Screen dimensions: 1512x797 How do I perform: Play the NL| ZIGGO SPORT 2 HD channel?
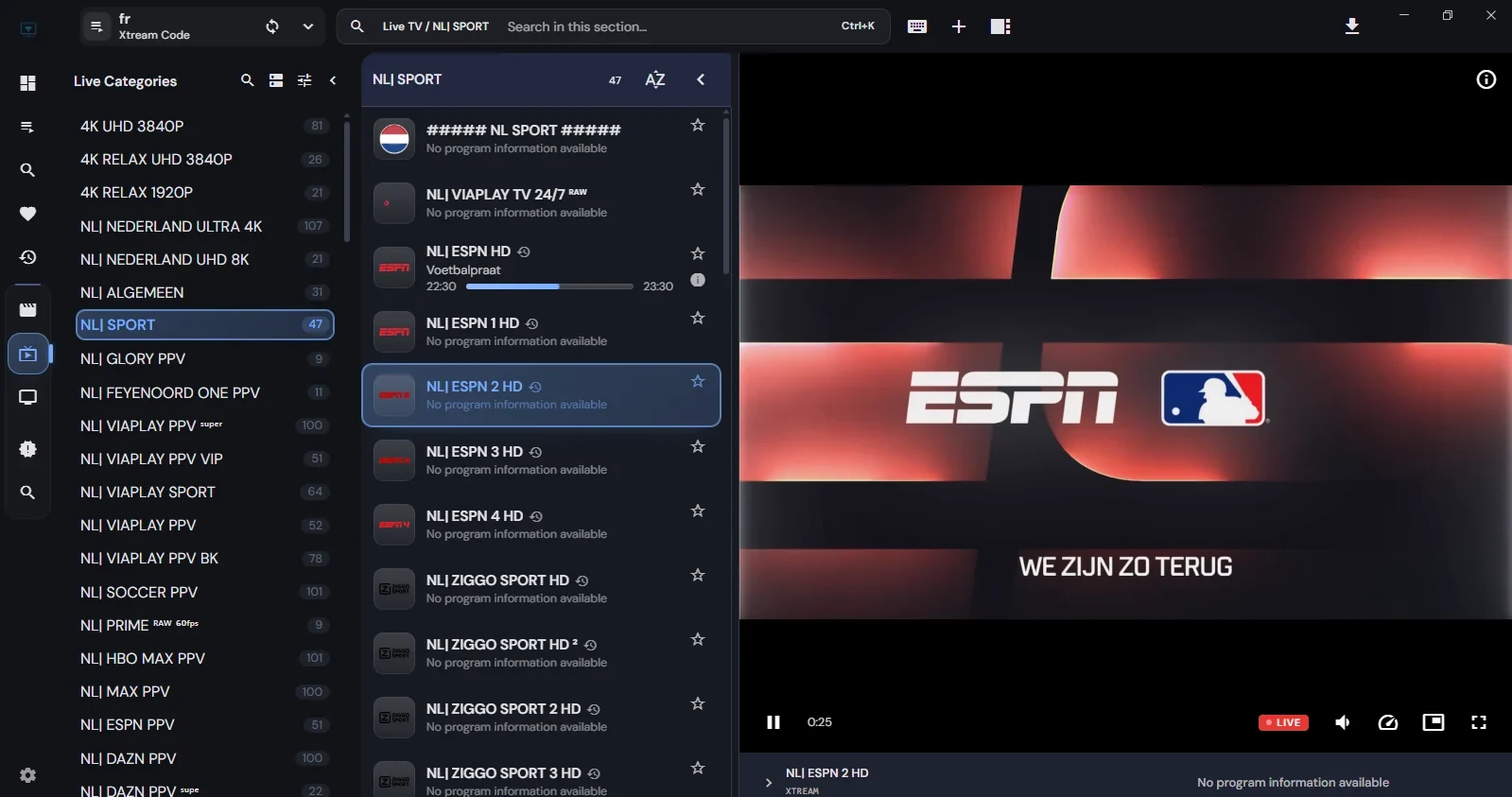click(x=541, y=718)
